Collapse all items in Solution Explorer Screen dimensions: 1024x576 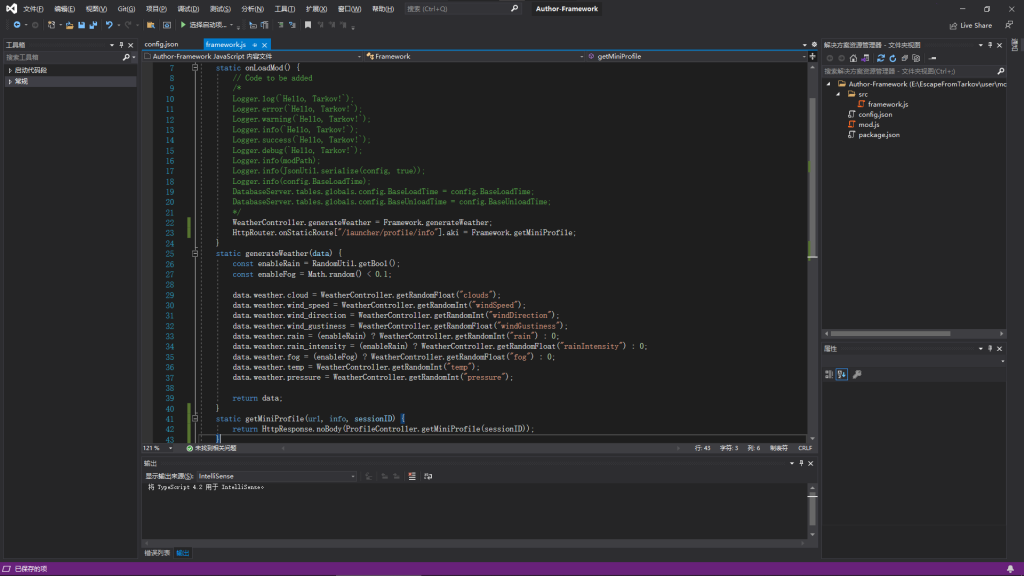[904, 58]
